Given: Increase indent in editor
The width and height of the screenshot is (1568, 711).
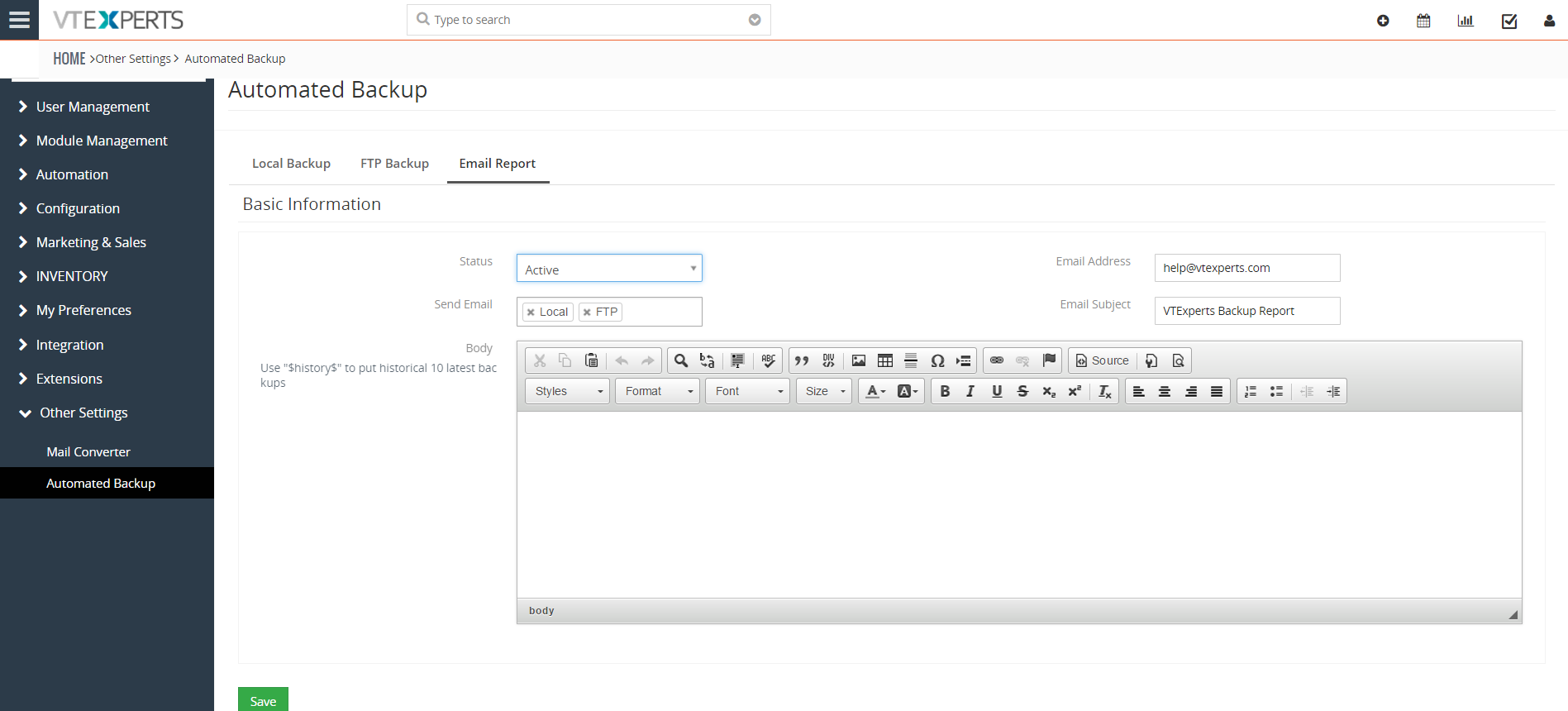Looking at the screenshot, I should pyautogui.click(x=1333, y=391).
